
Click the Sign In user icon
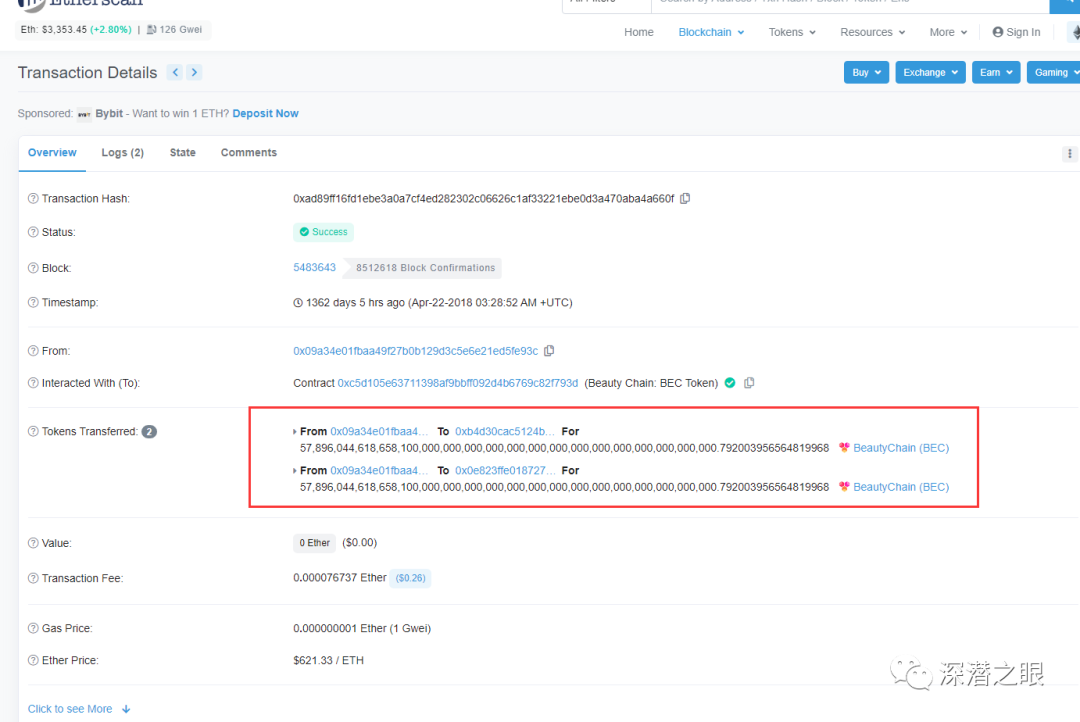pyautogui.click(x=997, y=32)
